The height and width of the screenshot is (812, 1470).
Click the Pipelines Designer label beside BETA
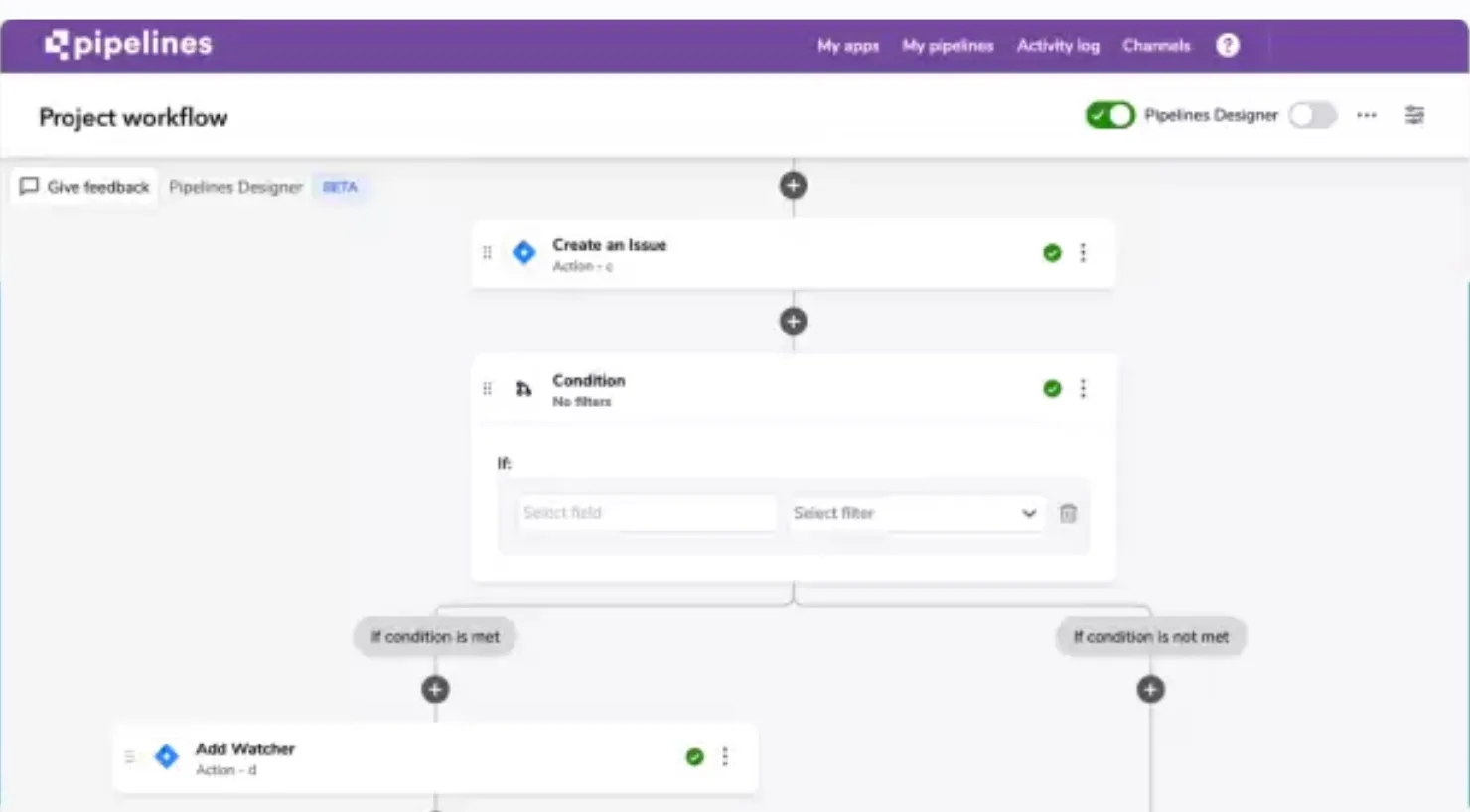click(x=235, y=187)
